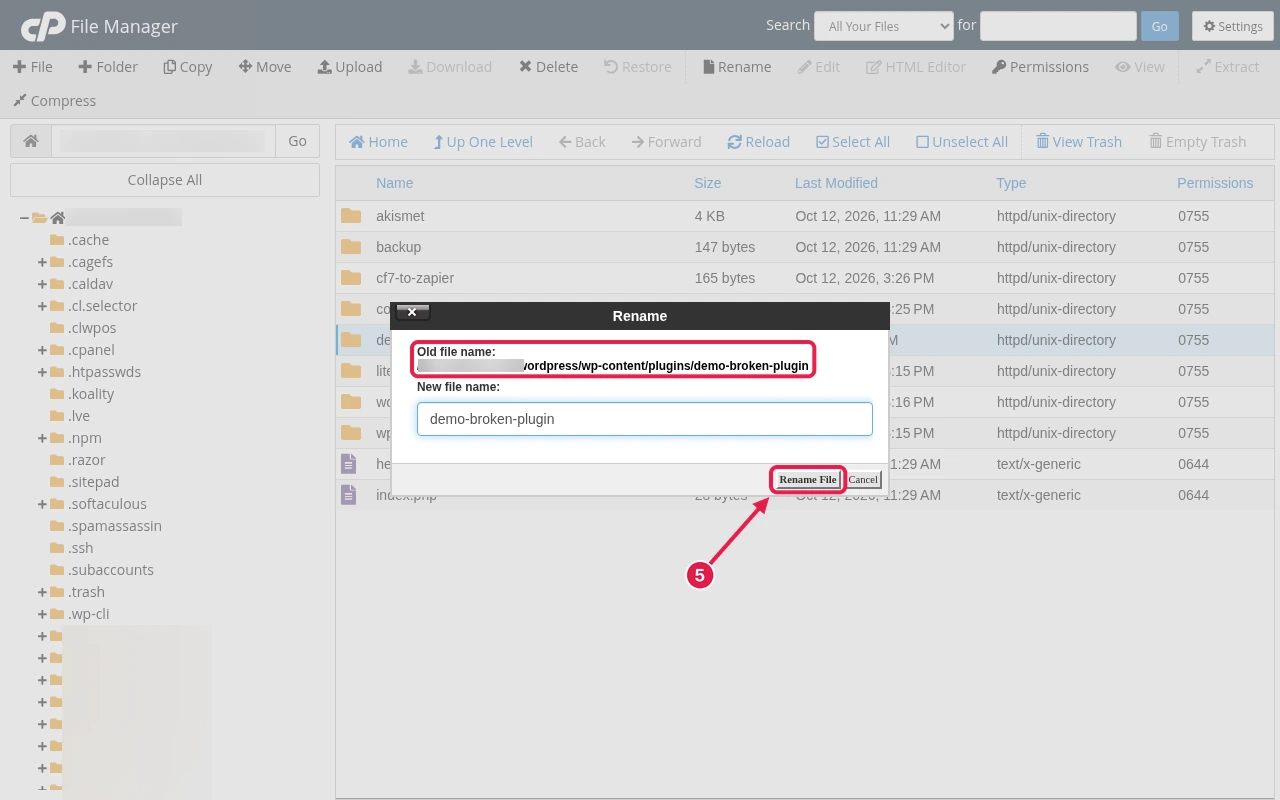Sort by the Name column header
This screenshot has height=800, width=1280.
pos(394,183)
